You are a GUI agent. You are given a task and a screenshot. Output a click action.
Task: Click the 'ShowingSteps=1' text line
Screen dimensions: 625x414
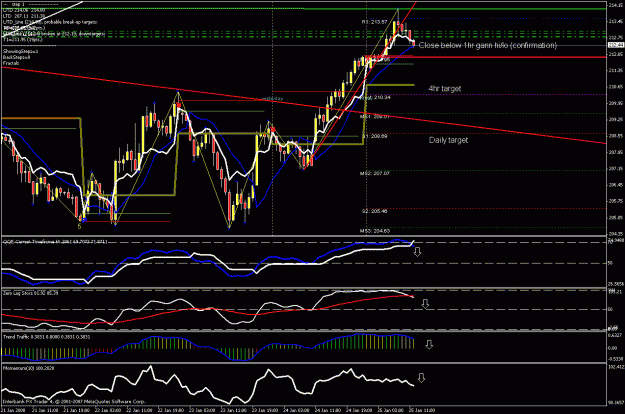coord(20,51)
